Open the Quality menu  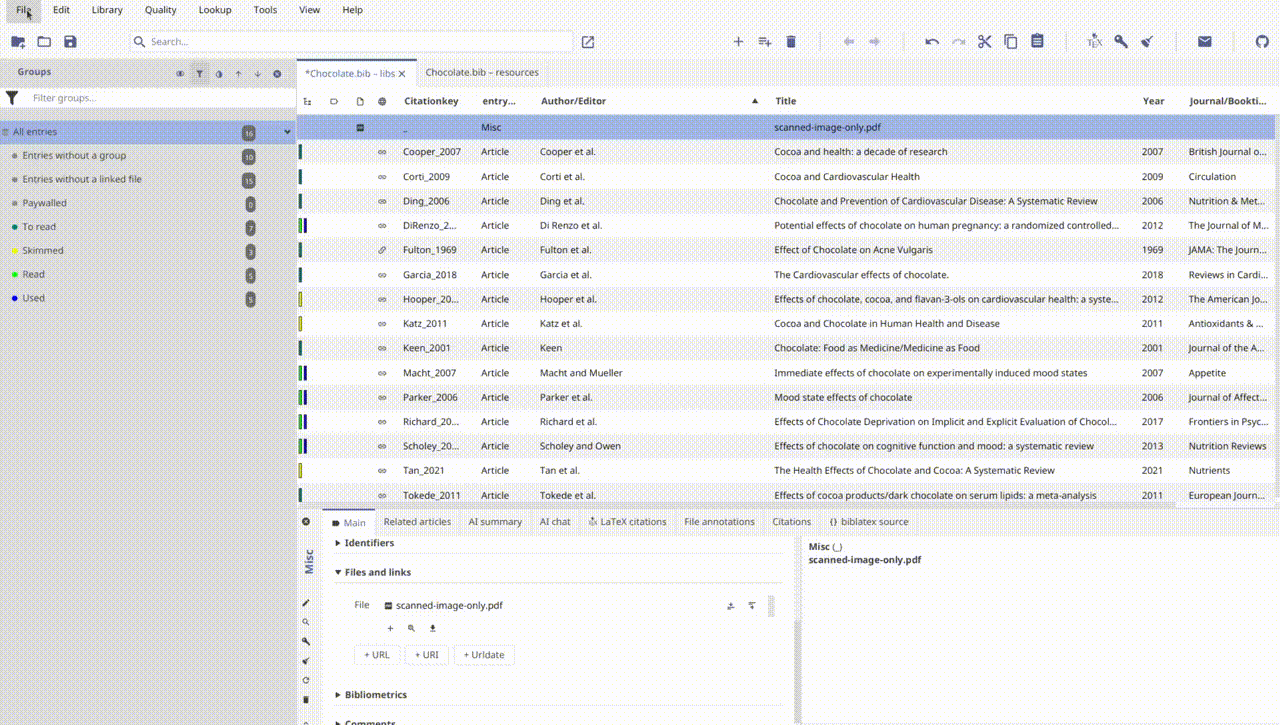pos(160,10)
